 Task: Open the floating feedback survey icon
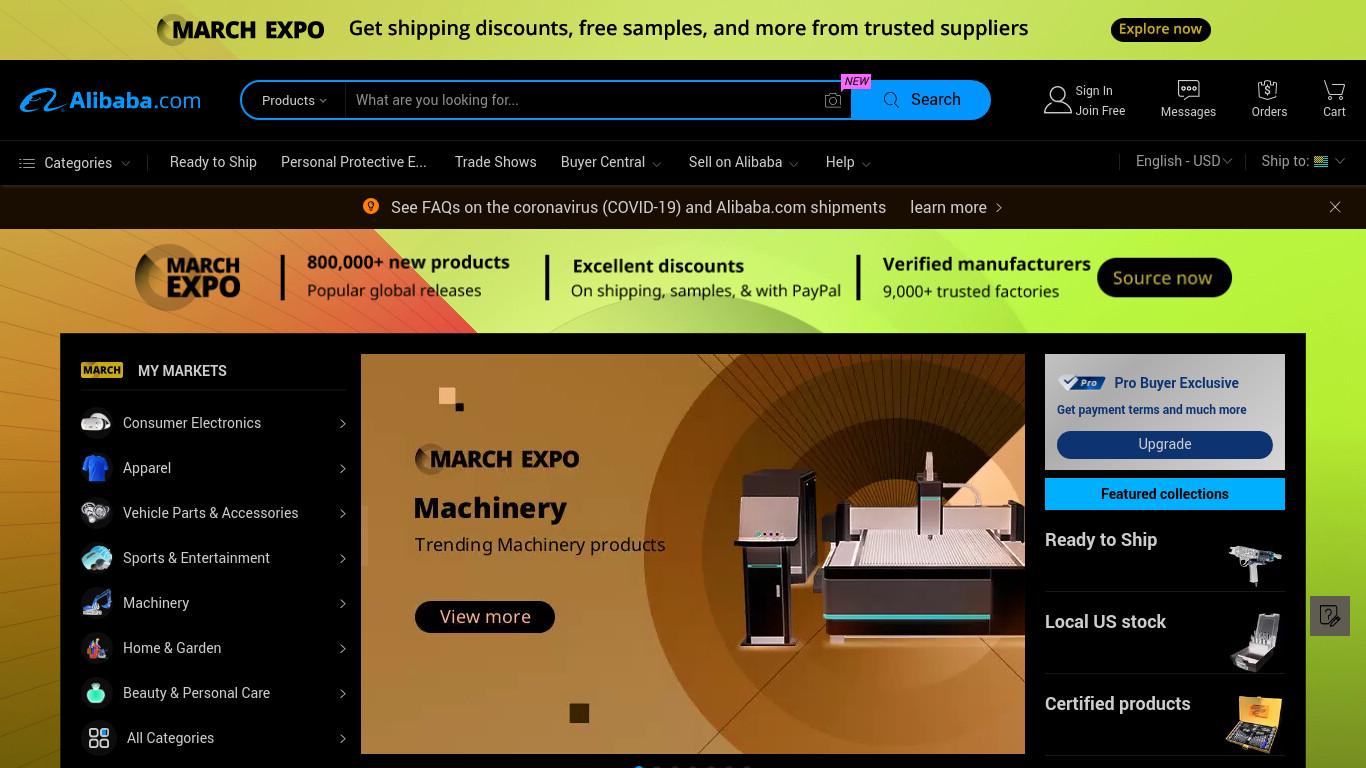pyautogui.click(x=1330, y=616)
